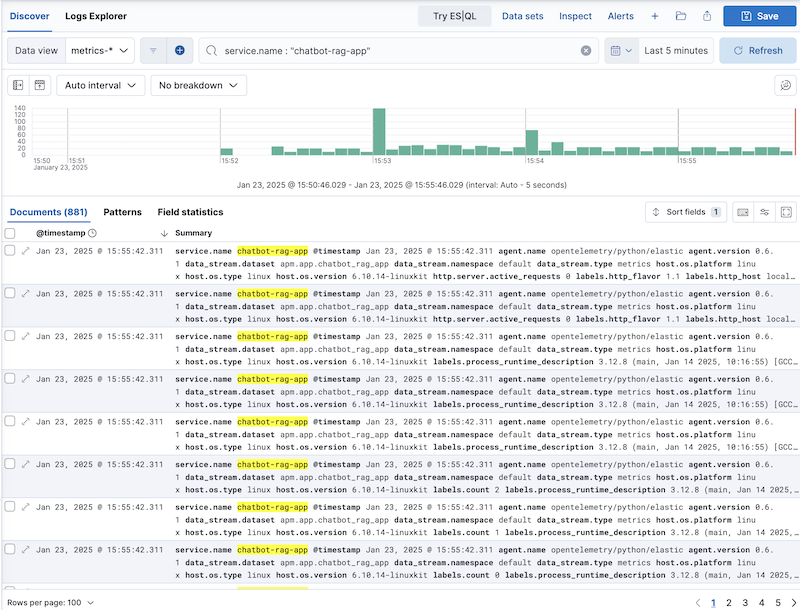Open the filter options menu icon

pos(153,50)
